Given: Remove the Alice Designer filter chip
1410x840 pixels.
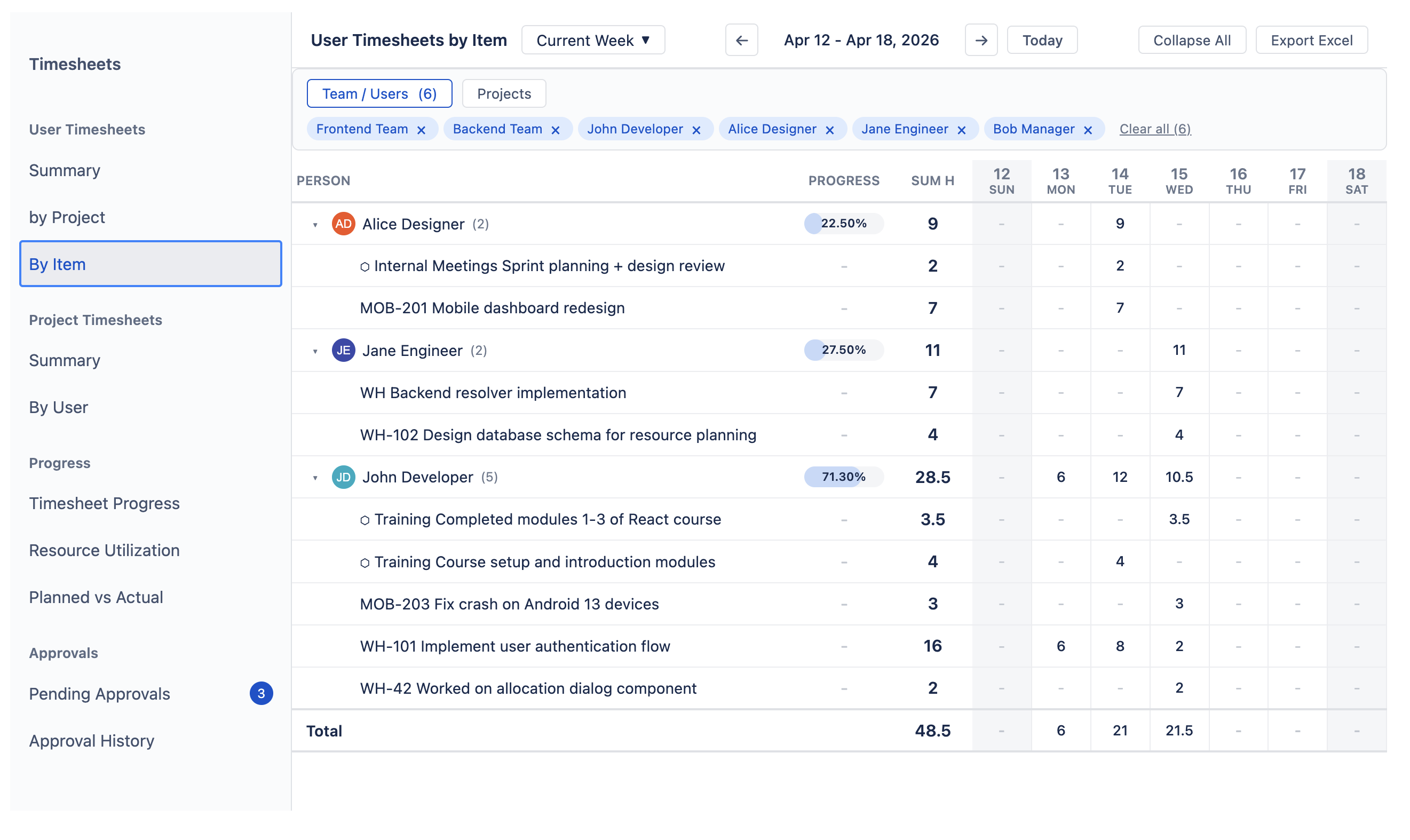Looking at the screenshot, I should (x=830, y=129).
